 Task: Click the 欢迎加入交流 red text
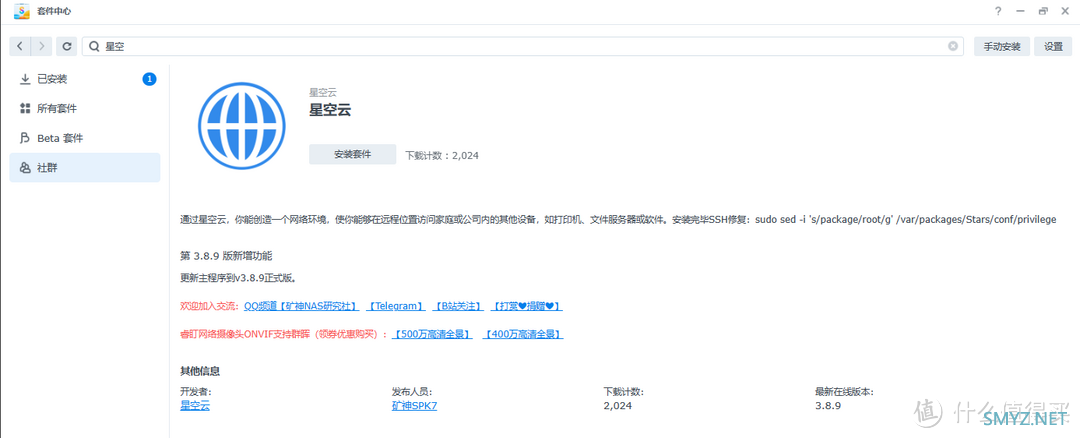point(209,306)
